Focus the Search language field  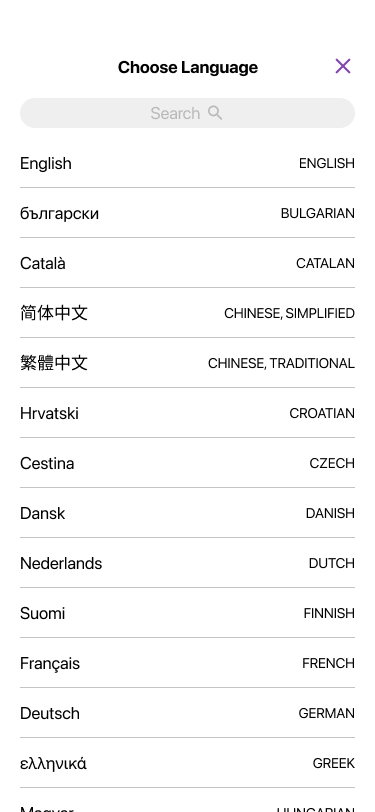click(188, 113)
